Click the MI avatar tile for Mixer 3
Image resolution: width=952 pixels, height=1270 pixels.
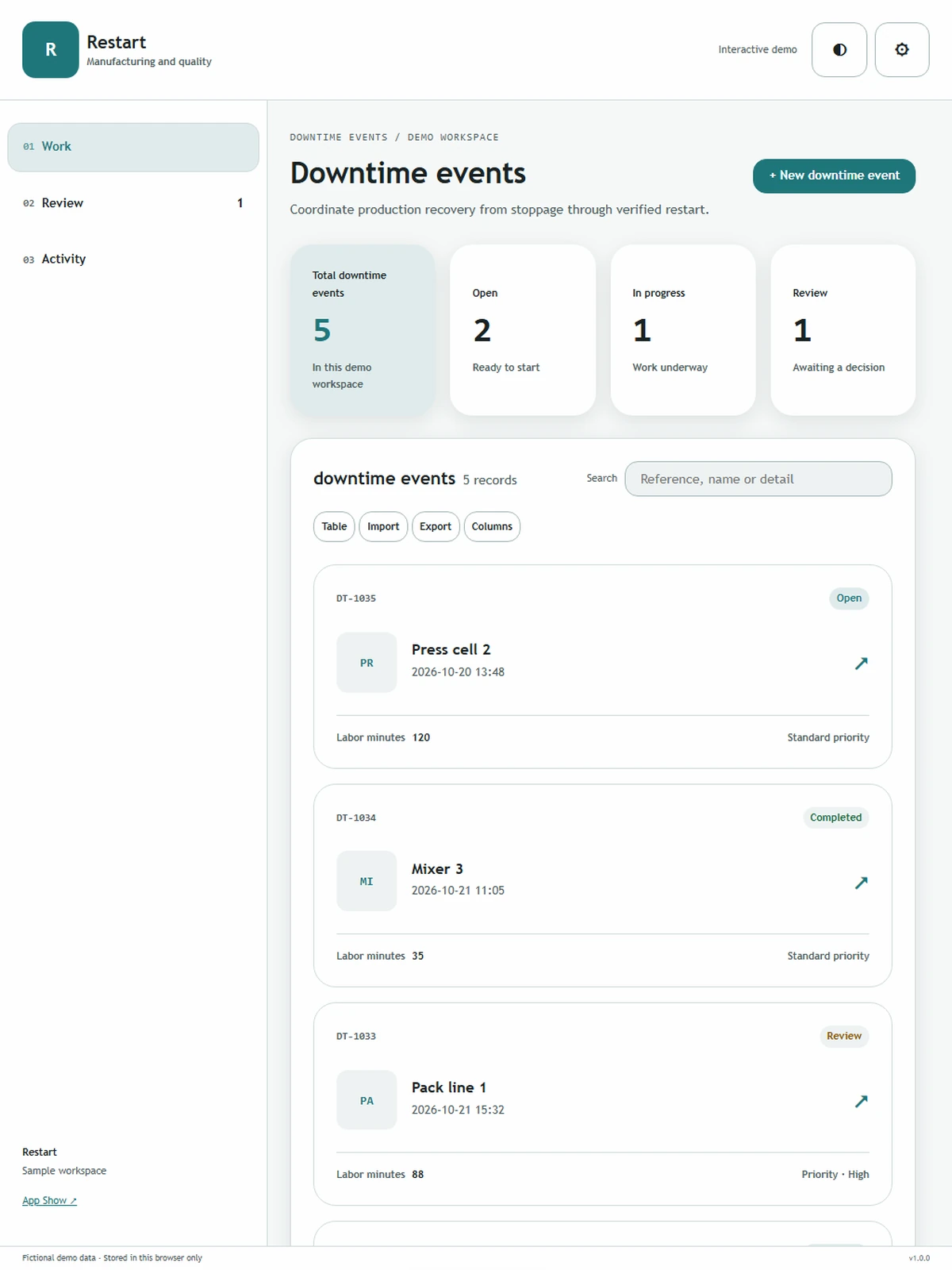(367, 881)
